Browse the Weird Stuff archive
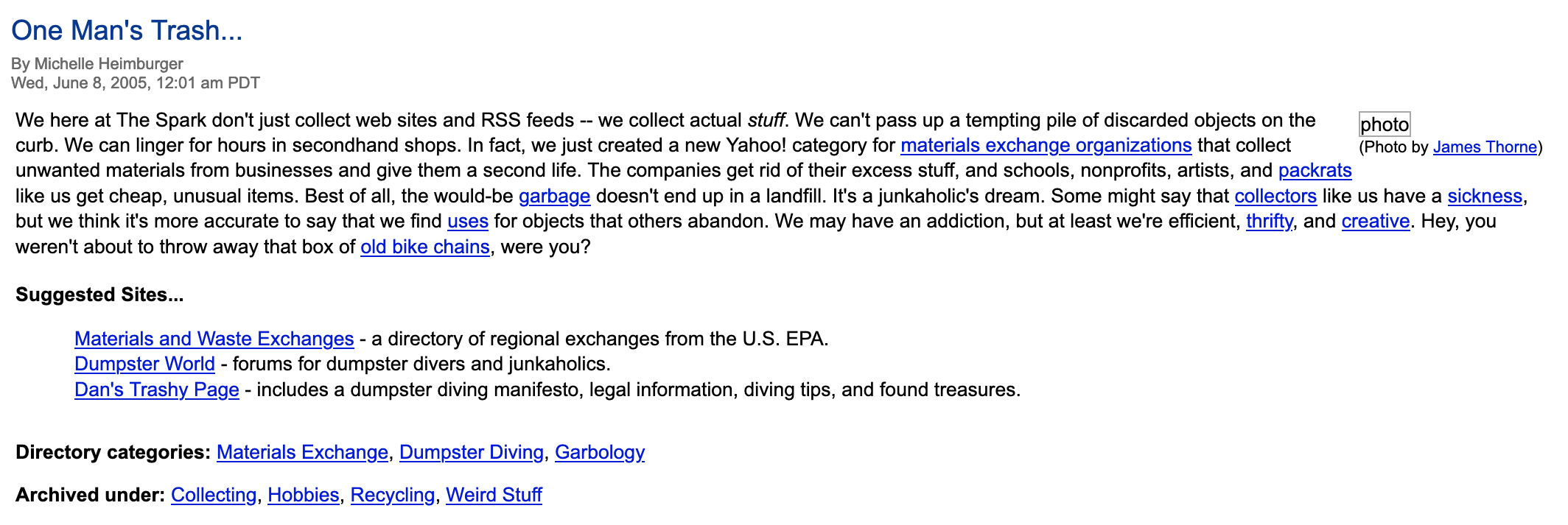 (494, 495)
